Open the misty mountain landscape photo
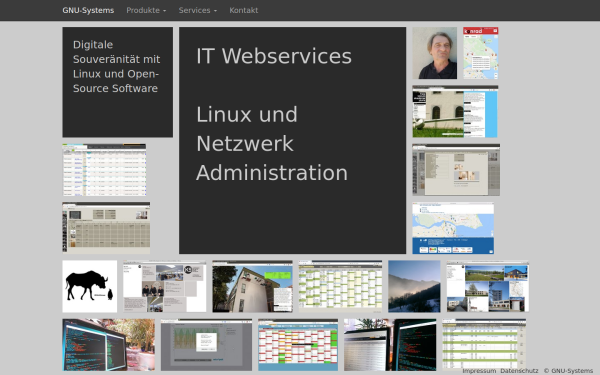Viewport: 600px width, 375px height. click(414, 286)
